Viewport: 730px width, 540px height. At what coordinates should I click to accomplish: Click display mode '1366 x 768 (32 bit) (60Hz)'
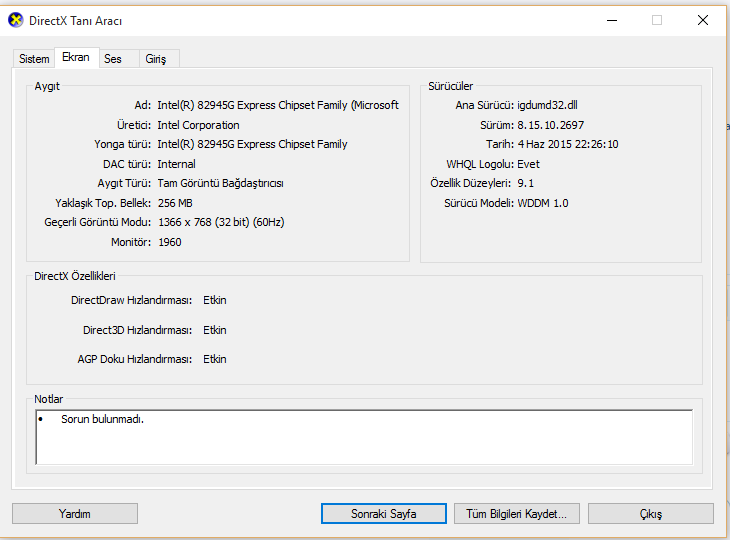(x=221, y=222)
